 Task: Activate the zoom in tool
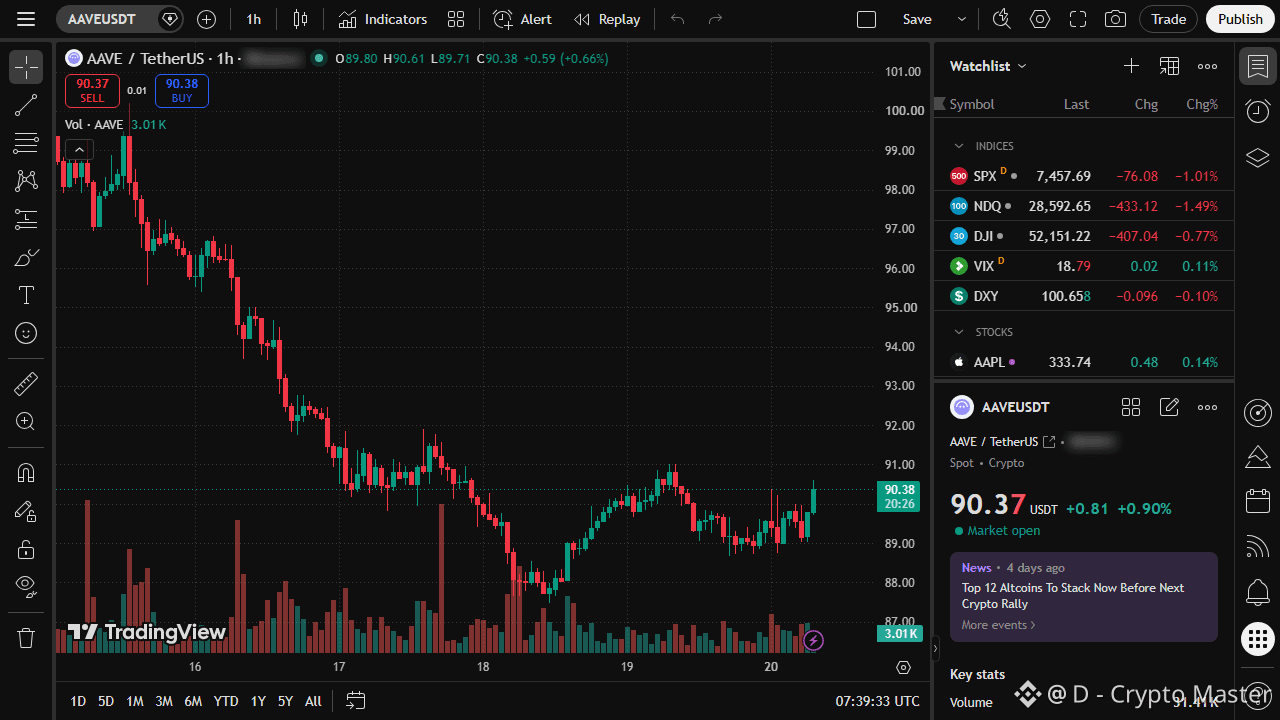tap(26, 421)
